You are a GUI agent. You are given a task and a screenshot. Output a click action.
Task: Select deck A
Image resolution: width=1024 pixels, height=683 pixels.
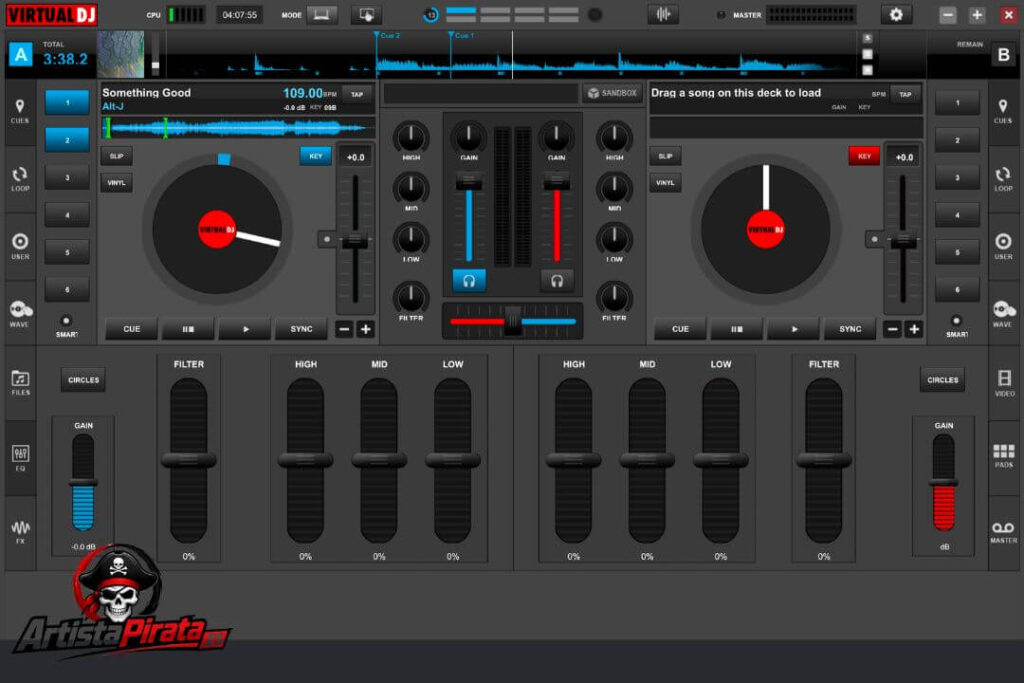coord(21,54)
